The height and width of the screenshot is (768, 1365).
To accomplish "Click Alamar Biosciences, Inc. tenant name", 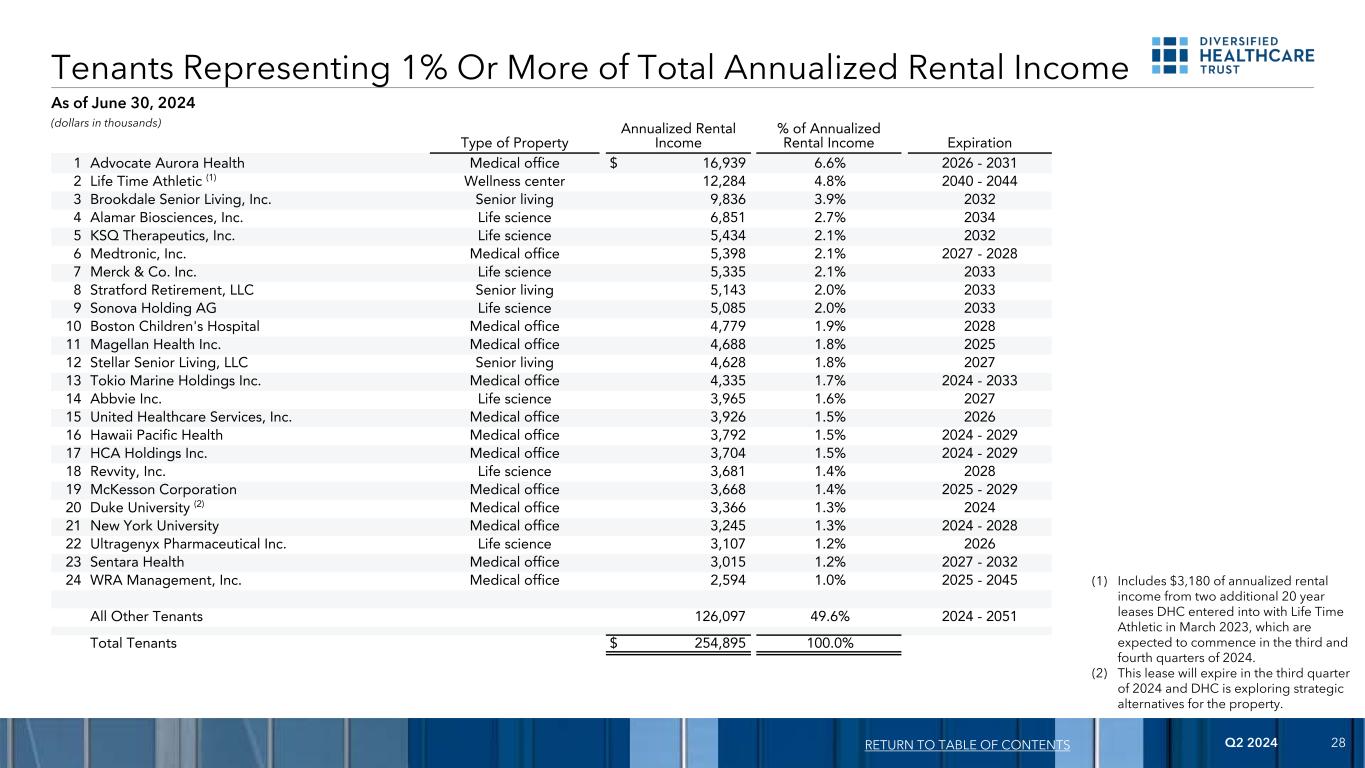I will 166,217.
